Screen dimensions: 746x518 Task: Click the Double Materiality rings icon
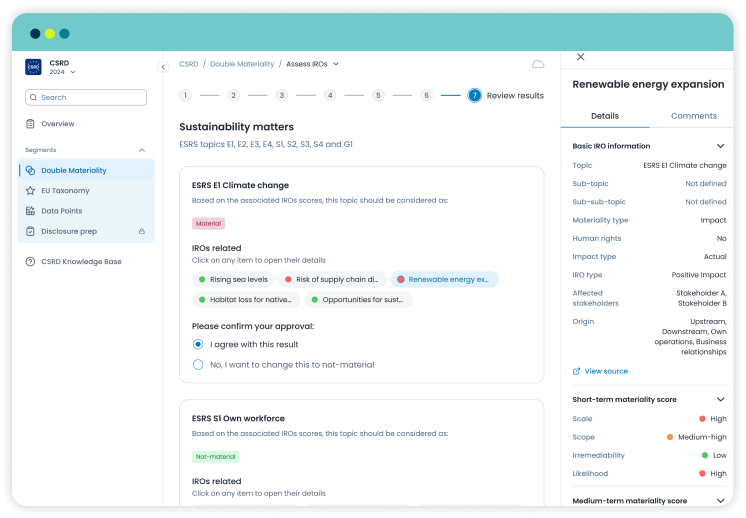(x=30, y=170)
